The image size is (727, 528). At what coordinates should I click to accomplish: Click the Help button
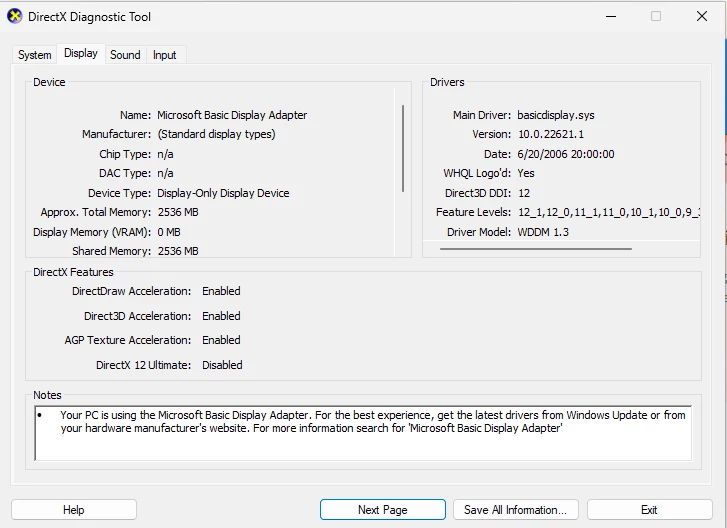[x=74, y=510]
